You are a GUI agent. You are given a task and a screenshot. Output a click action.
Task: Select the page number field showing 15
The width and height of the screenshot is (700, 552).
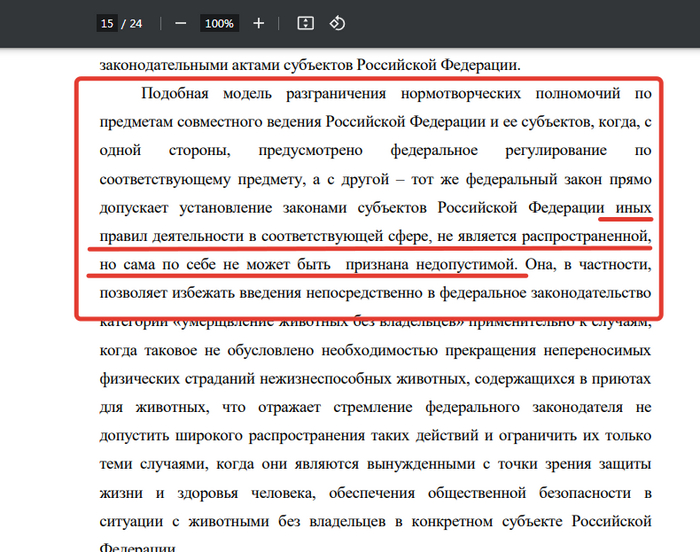coord(107,23)
